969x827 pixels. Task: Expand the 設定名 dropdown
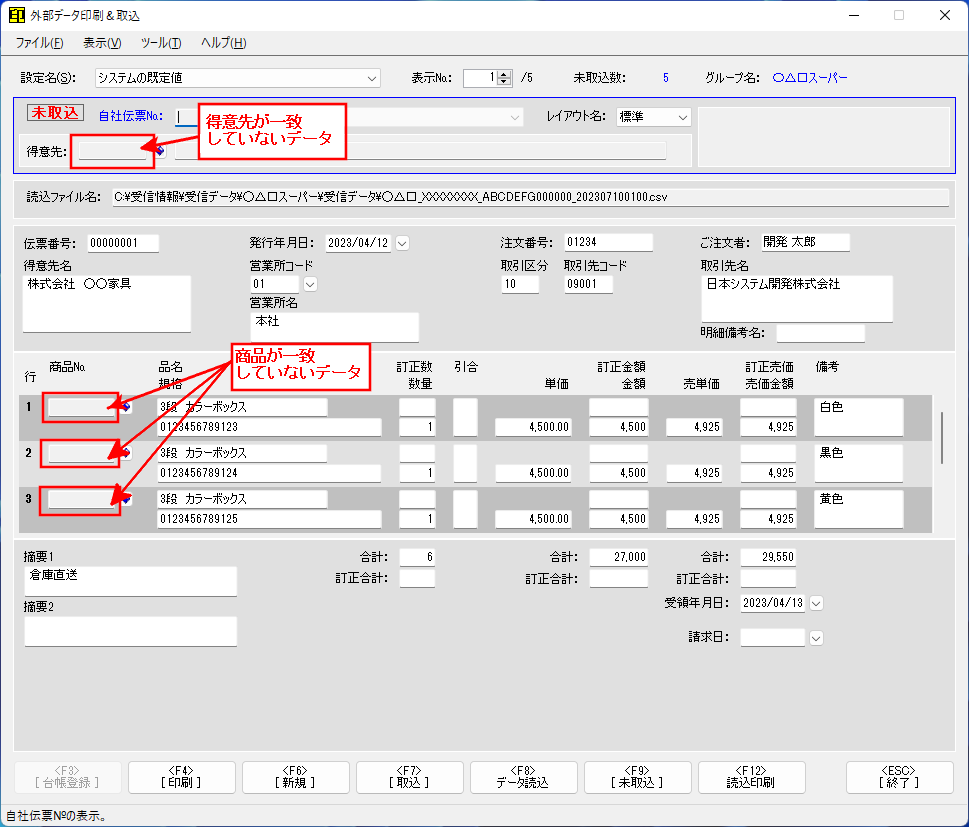[x=371, y=78]
